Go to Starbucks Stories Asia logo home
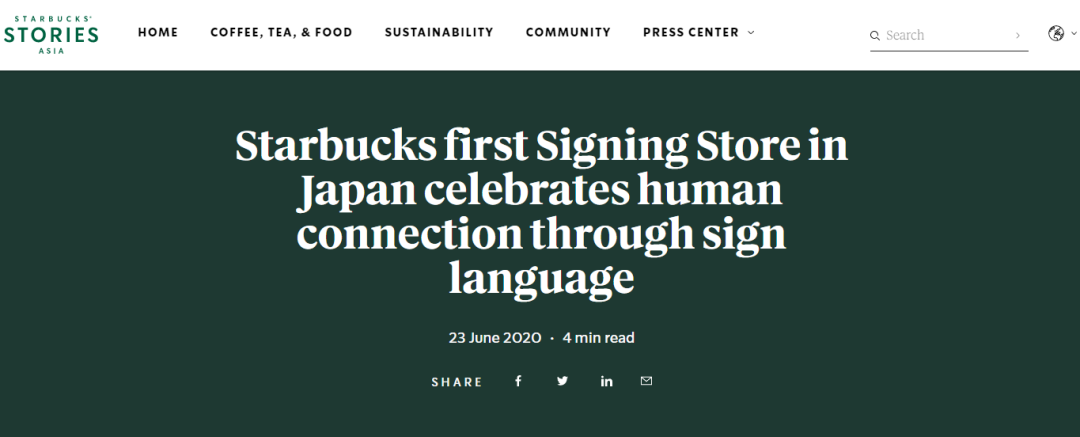Screen dimensions: 1080x437 (x=51, y=34)
